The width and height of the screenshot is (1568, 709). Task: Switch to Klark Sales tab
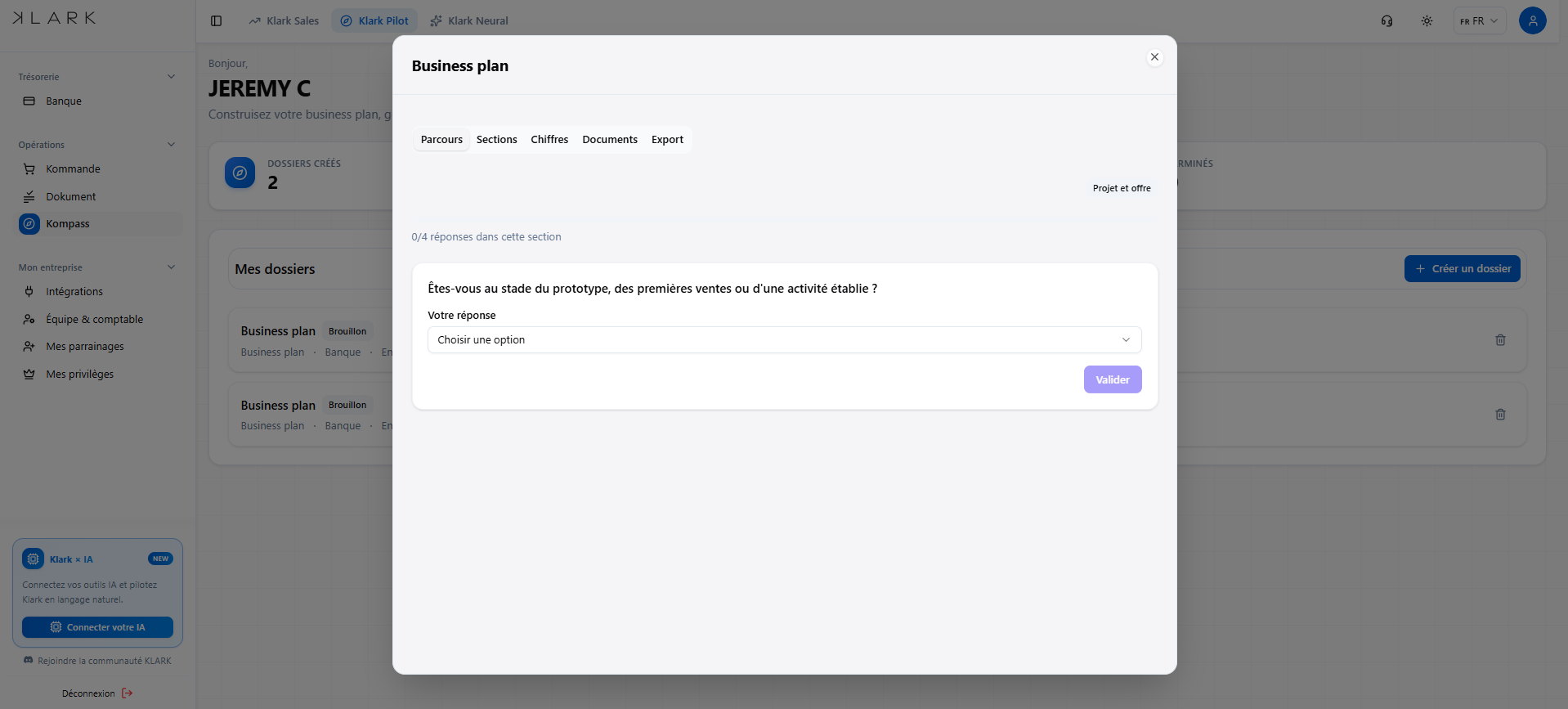coord(284,21)
